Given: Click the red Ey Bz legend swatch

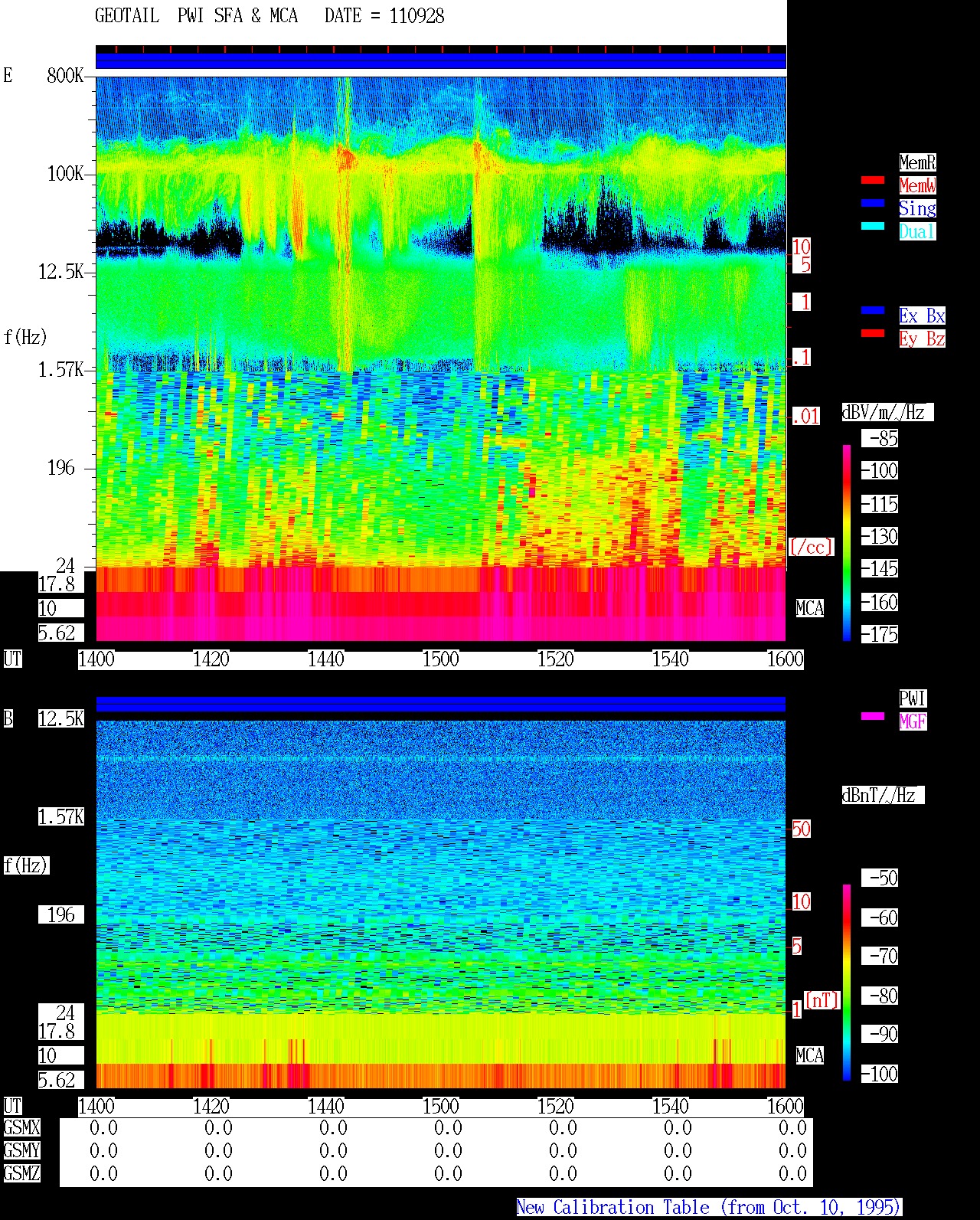Looking at the screenshot, I should pos(873,333).
